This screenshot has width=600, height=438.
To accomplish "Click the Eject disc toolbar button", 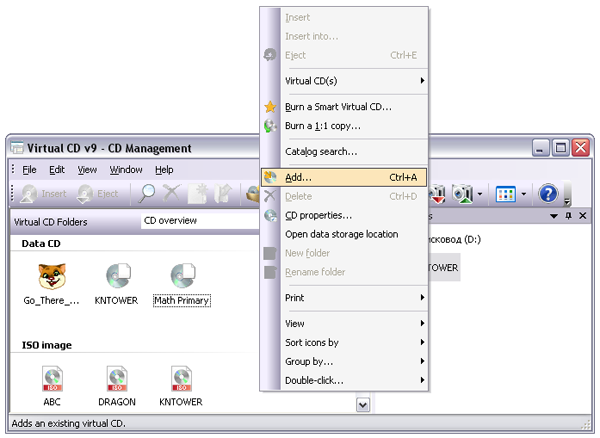I will click(98, 194).
